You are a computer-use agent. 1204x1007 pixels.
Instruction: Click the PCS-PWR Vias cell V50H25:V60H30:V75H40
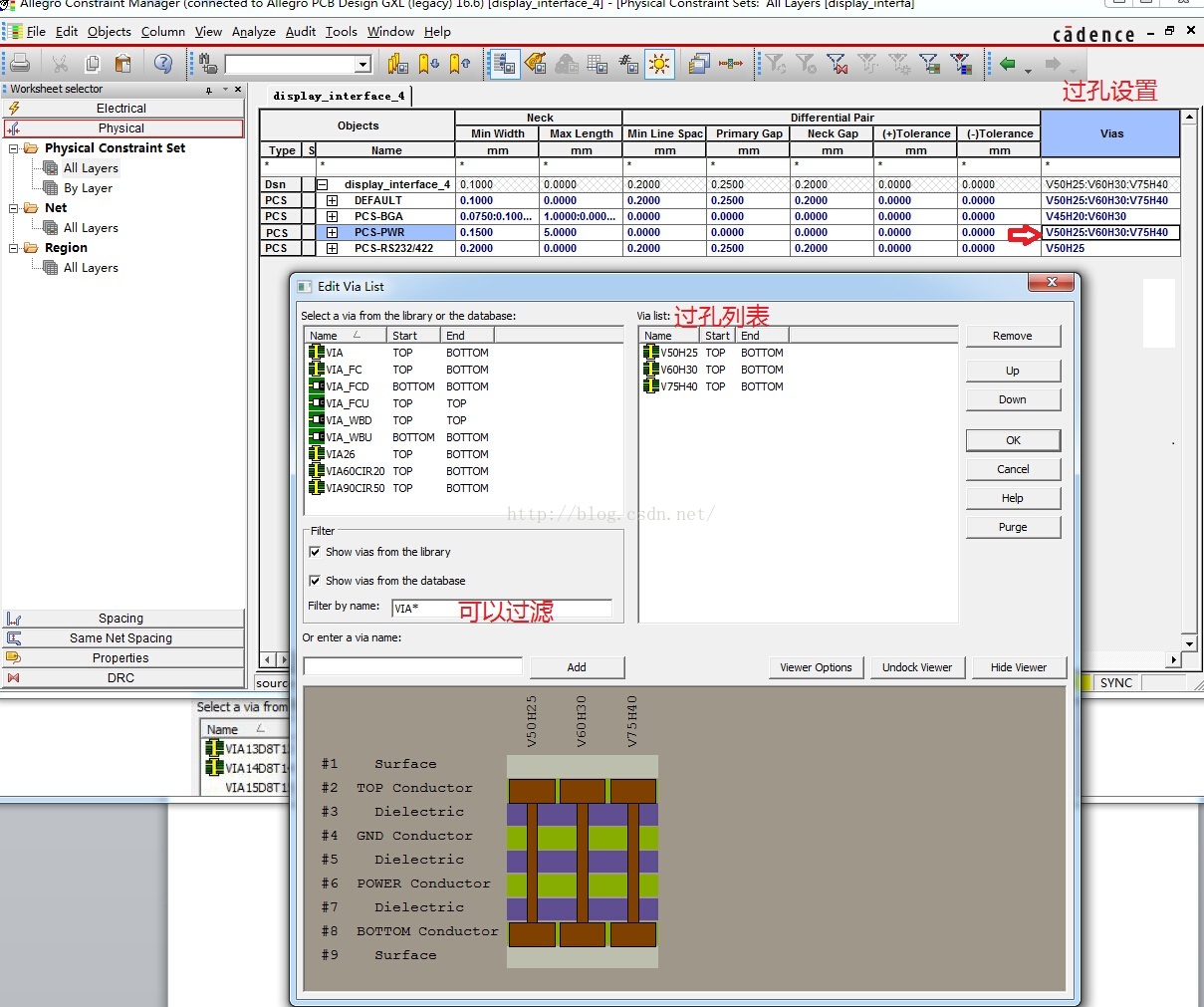[1110, 232]
